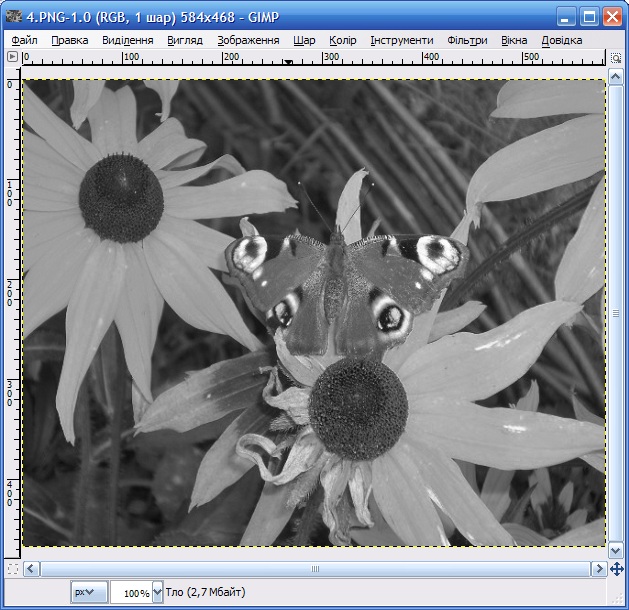629x610 pixels.
Task: Click the horizontal scrollbar thumb
Action: tap(314, 569)
